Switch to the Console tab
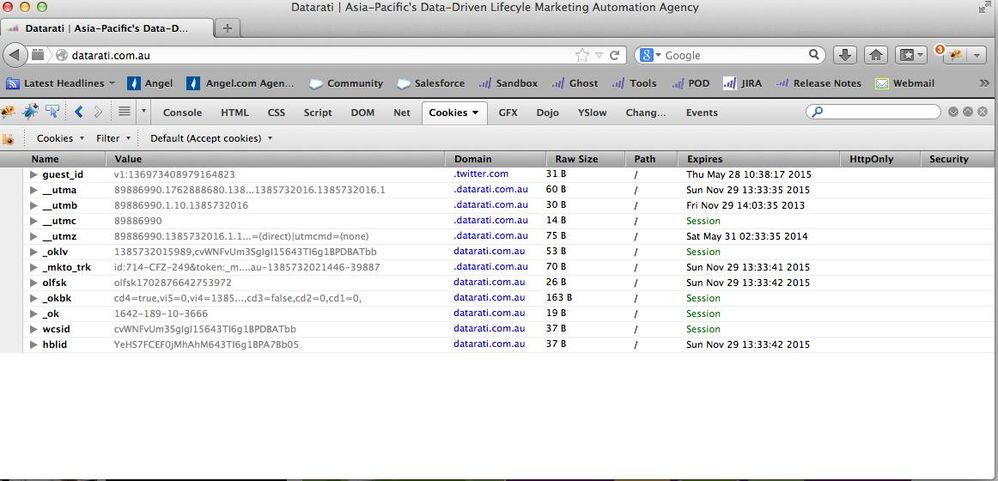This screenshot has height=481, width=998. point(182,113)
